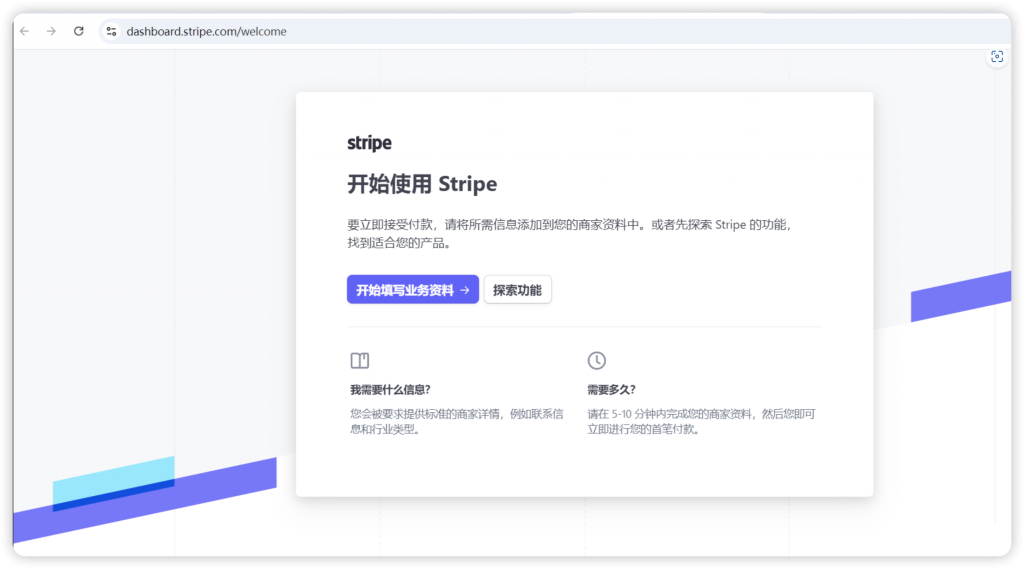This screenshot has width=1024, height=569.
Task: Click heading 开始使用 Stripe
Action: point(422,184)
